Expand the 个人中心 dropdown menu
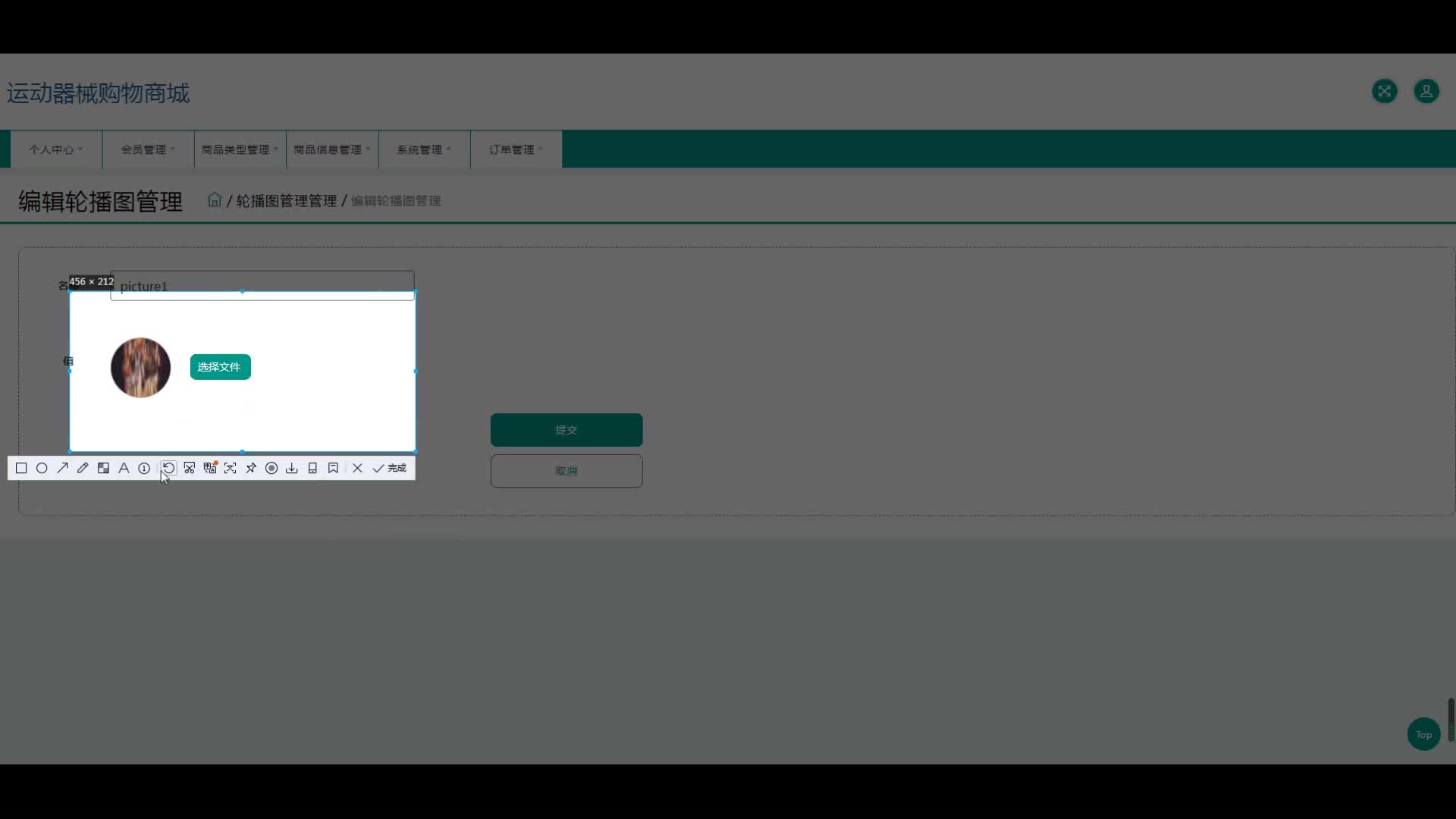 [56, 149]
